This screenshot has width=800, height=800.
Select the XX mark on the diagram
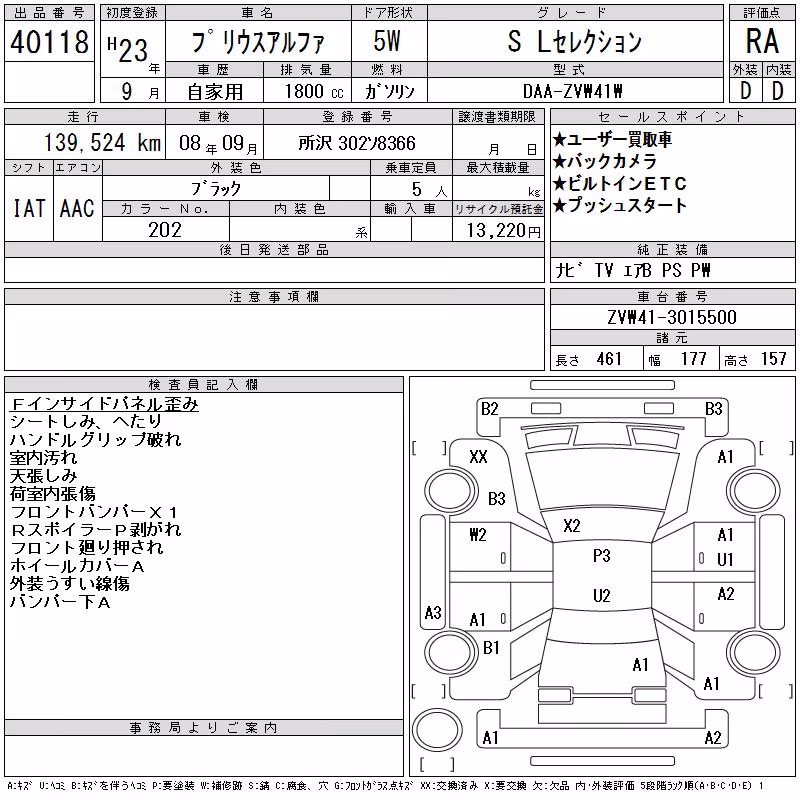click(478, 457)
